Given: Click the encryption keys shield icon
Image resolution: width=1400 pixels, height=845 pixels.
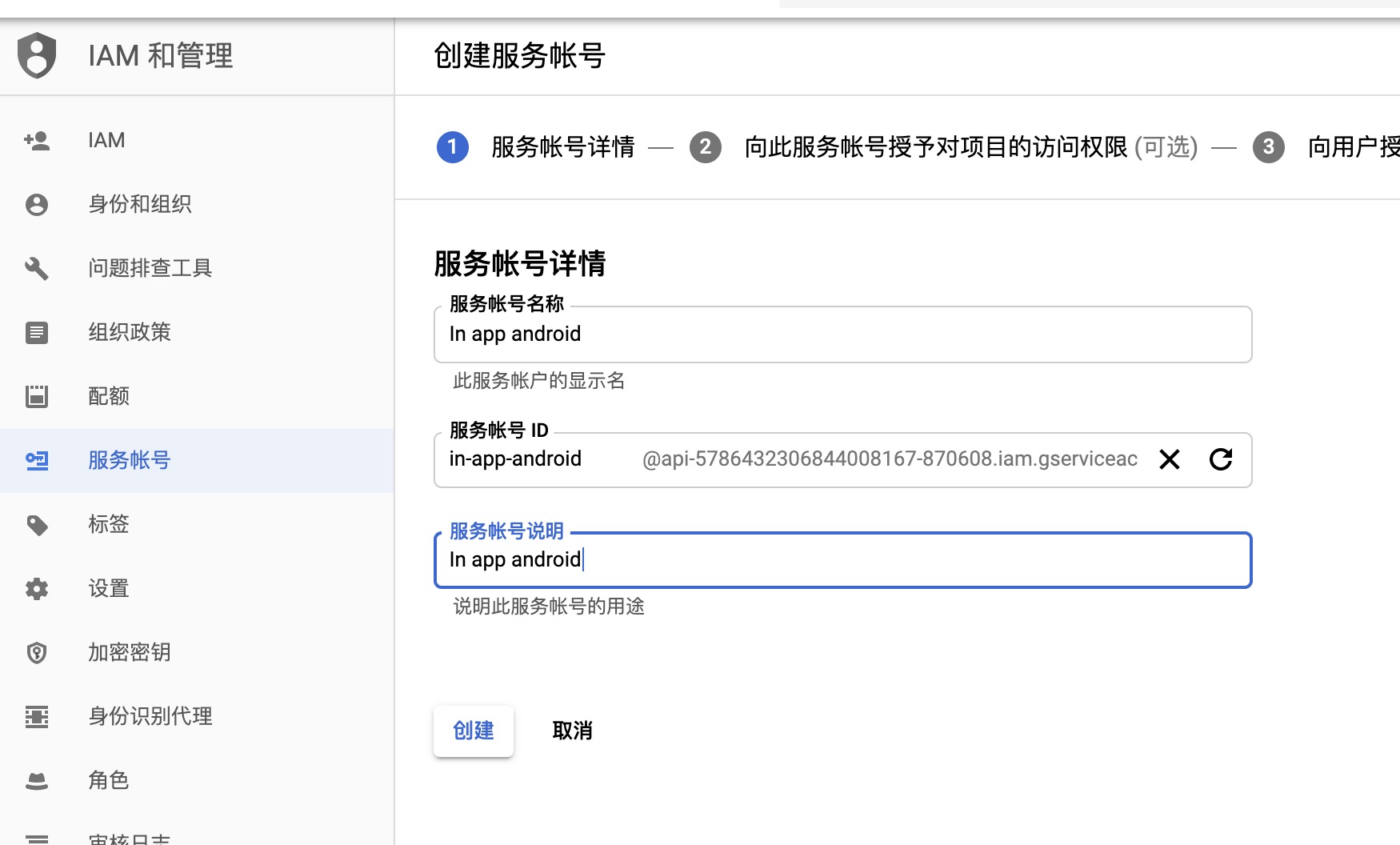Looking at the screenshot, I should point(37,653).
